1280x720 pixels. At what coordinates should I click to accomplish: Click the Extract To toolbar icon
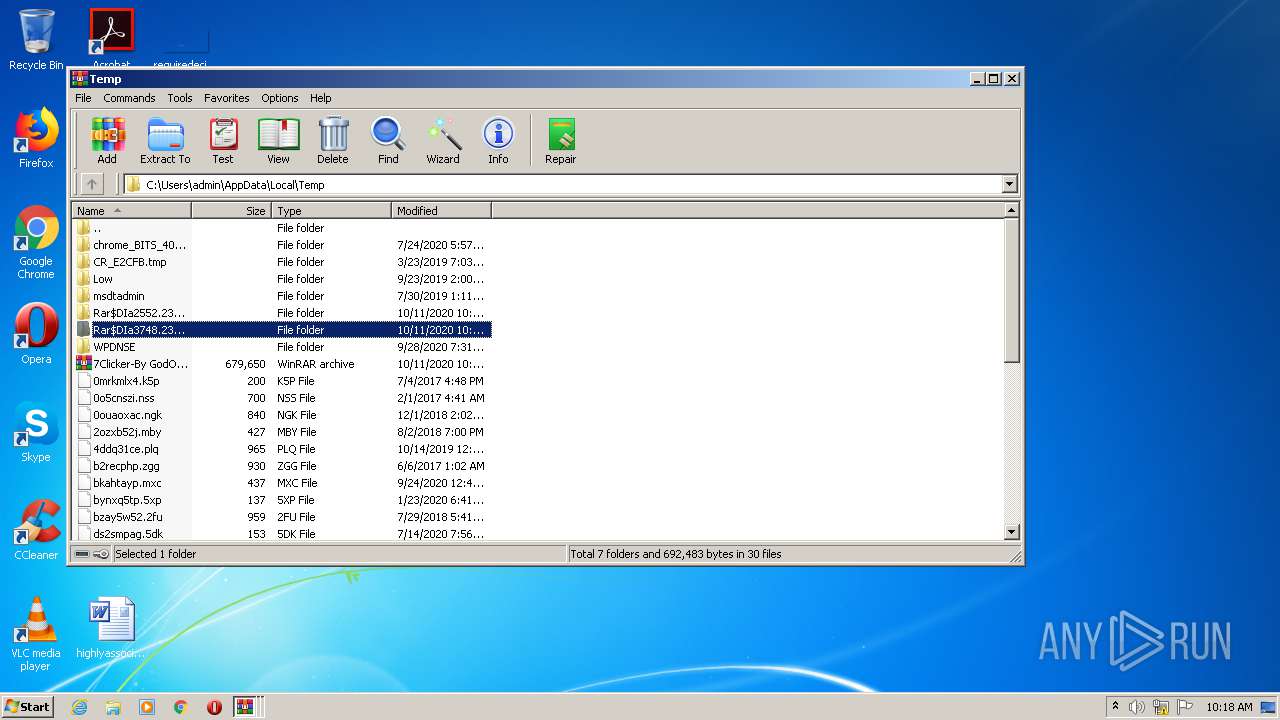[x=165, y=140]
